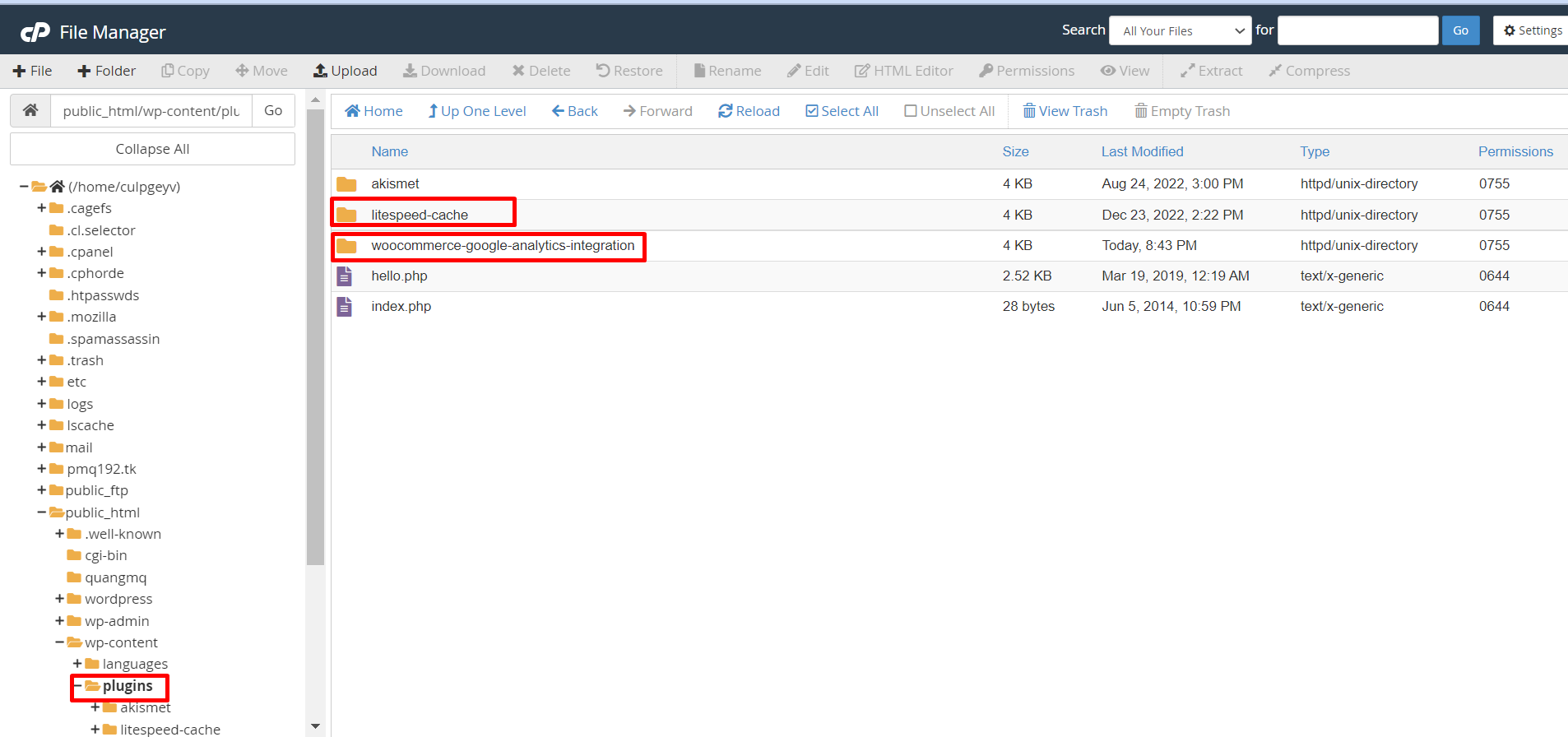The width and height of the screenshot is (1568, 737).
Task: Open the All Your Files search dropdown
Action: click(x=1180, y=31)
